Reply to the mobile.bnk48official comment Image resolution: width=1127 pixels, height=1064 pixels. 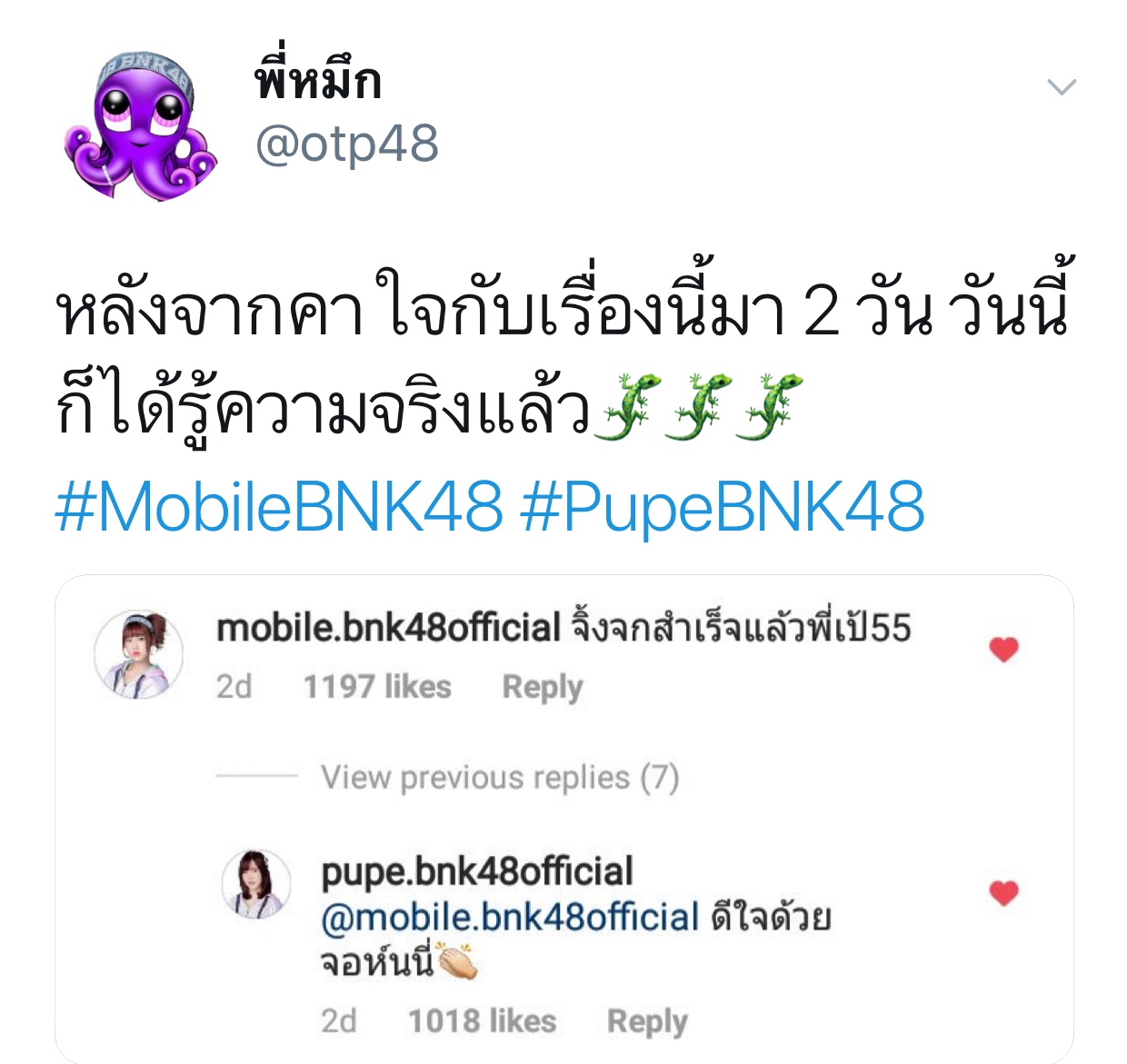(x=543, y=687)
